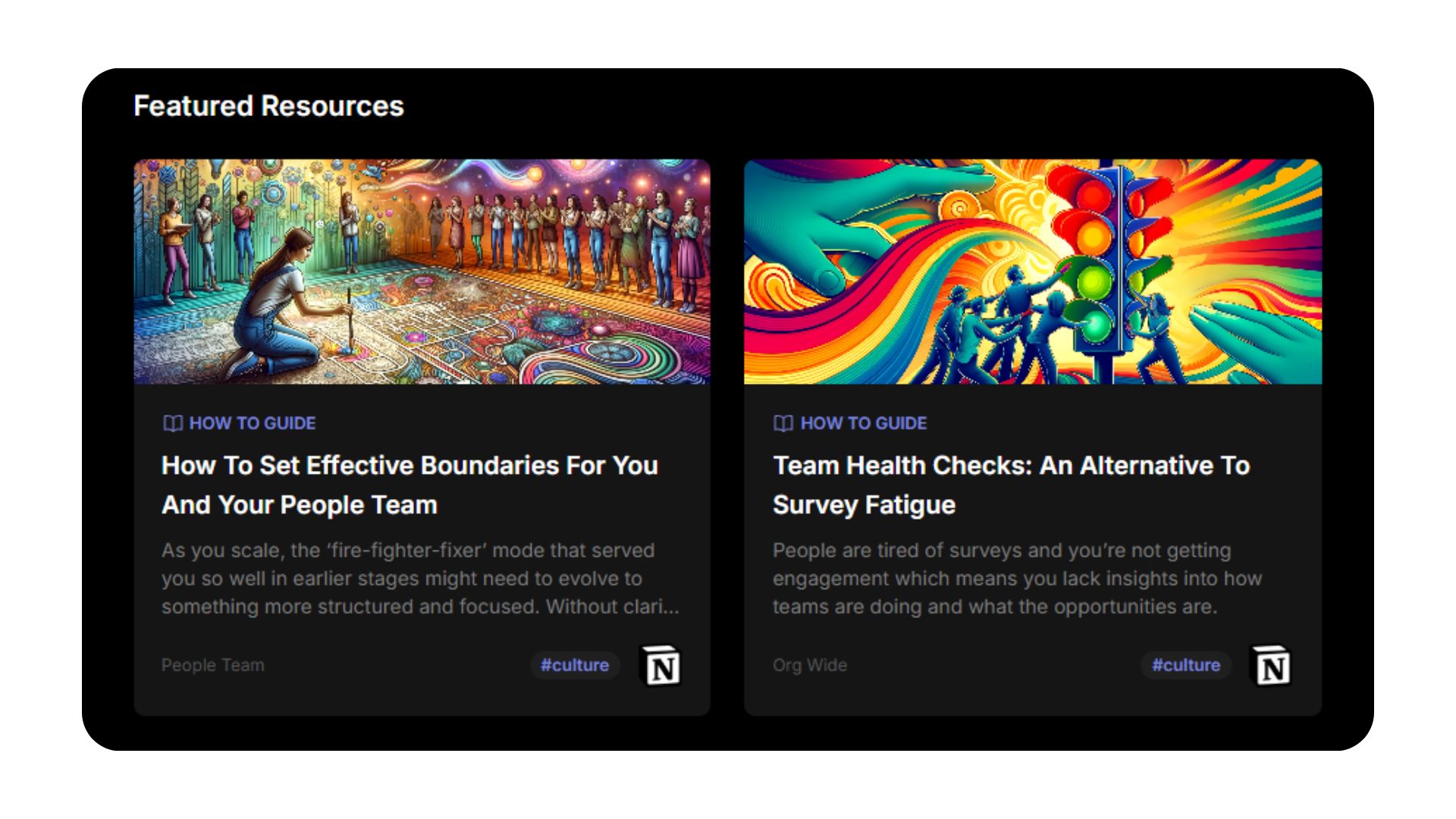Image resolution: width=1456 pixels, height=819 pixels.
Task: Click the Notion icon on the Team Health Checks card
Action: click(1272, 667)
